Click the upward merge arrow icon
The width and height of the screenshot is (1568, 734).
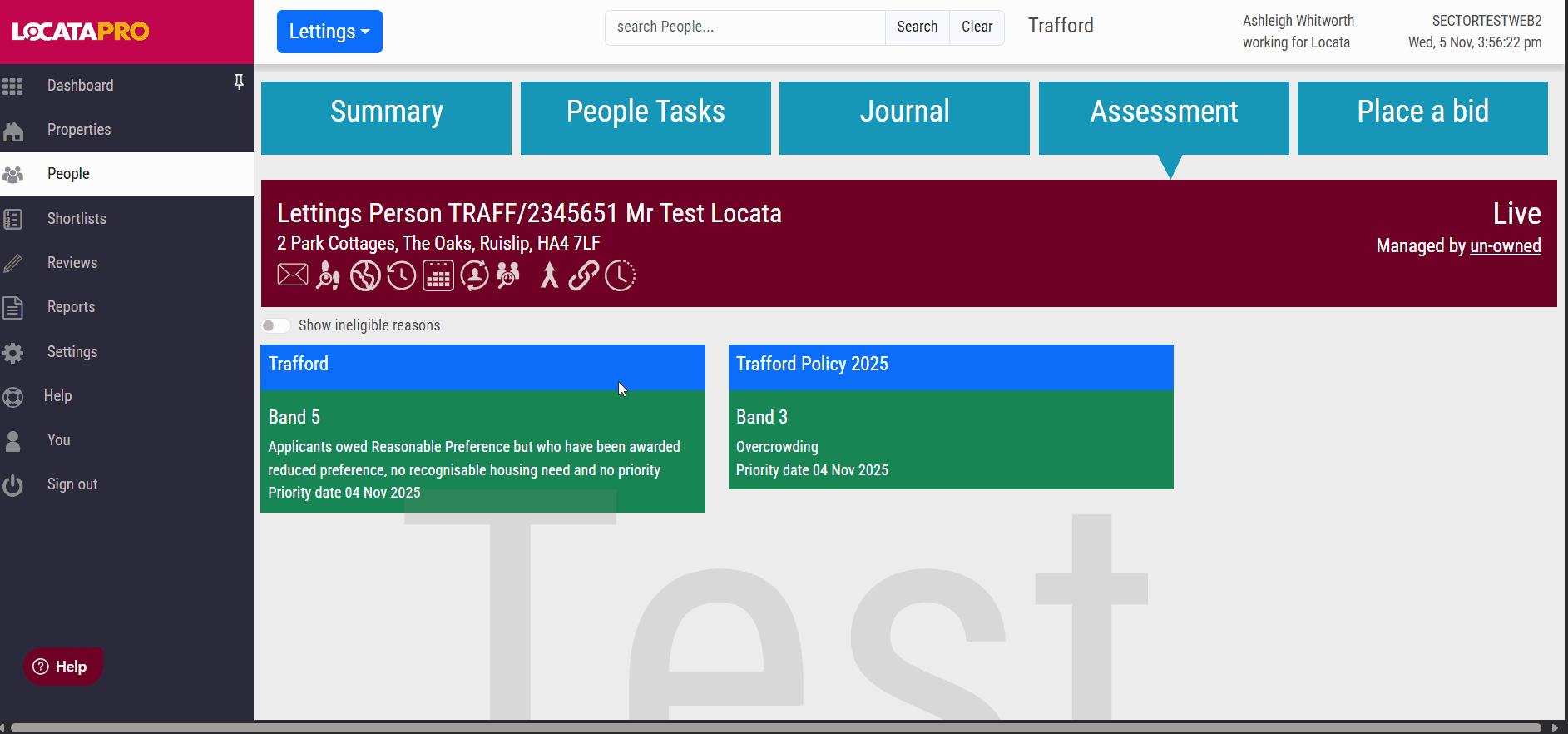point(549,275)
